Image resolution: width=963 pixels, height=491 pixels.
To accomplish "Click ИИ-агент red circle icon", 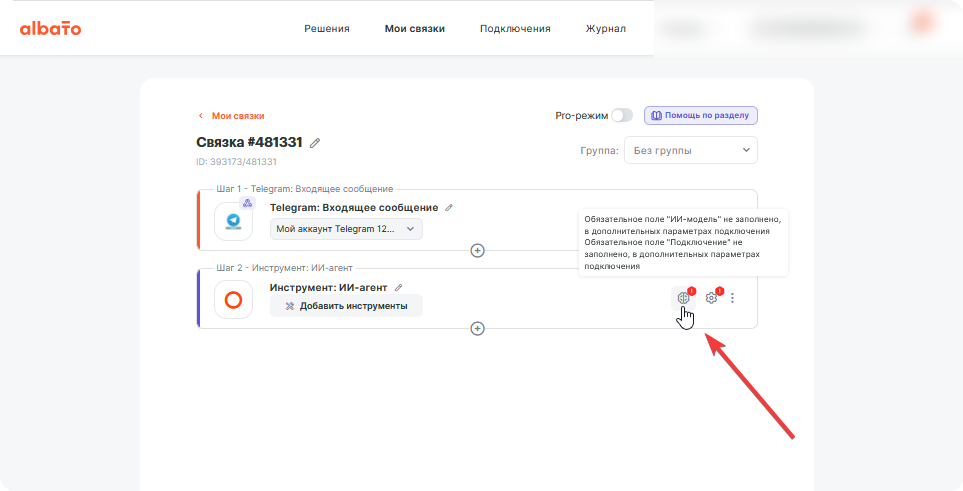I will tap(233, 300).
